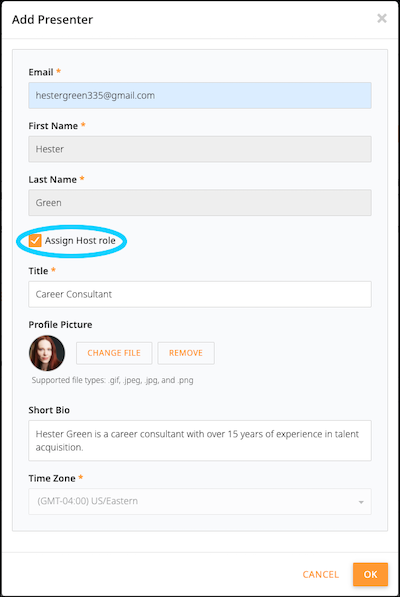
Task: Click the CHANGE FILE button
Action: tap(114, 353)
